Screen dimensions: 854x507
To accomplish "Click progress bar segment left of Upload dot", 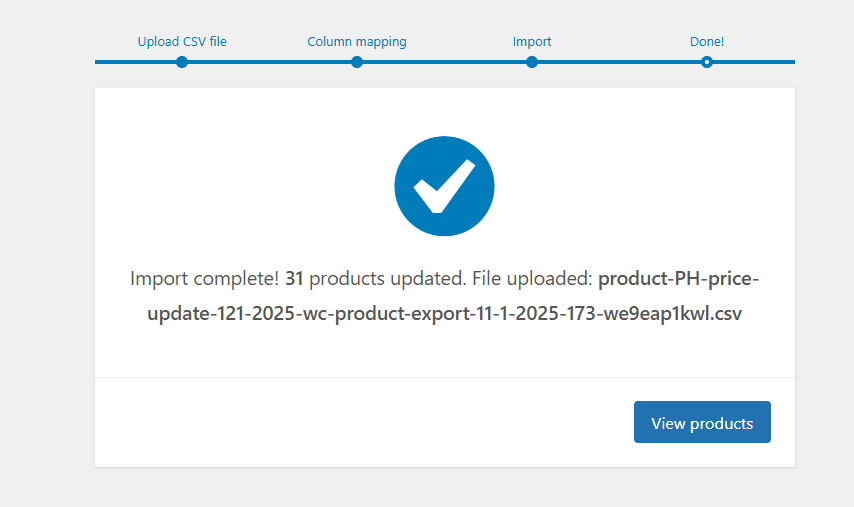I will pyautogui.click(x=136, y=62).
